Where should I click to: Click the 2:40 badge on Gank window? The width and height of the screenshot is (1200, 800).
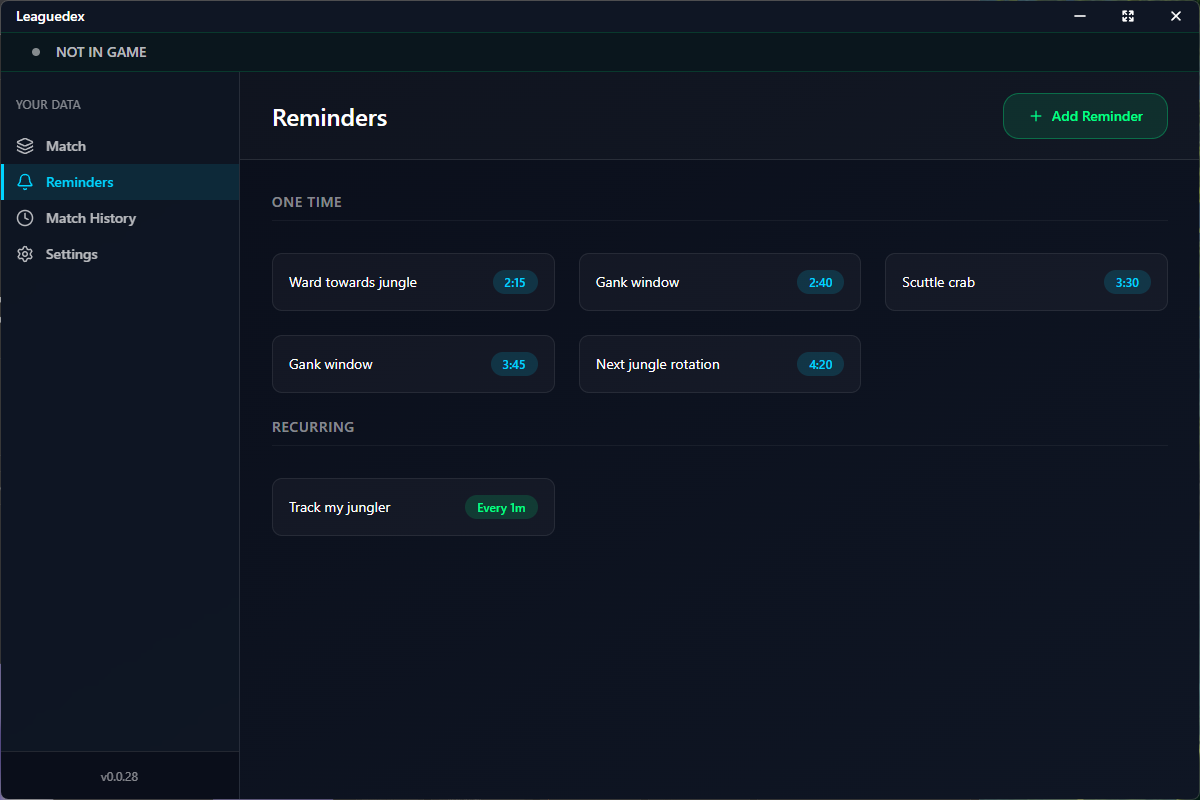point(820,282)
